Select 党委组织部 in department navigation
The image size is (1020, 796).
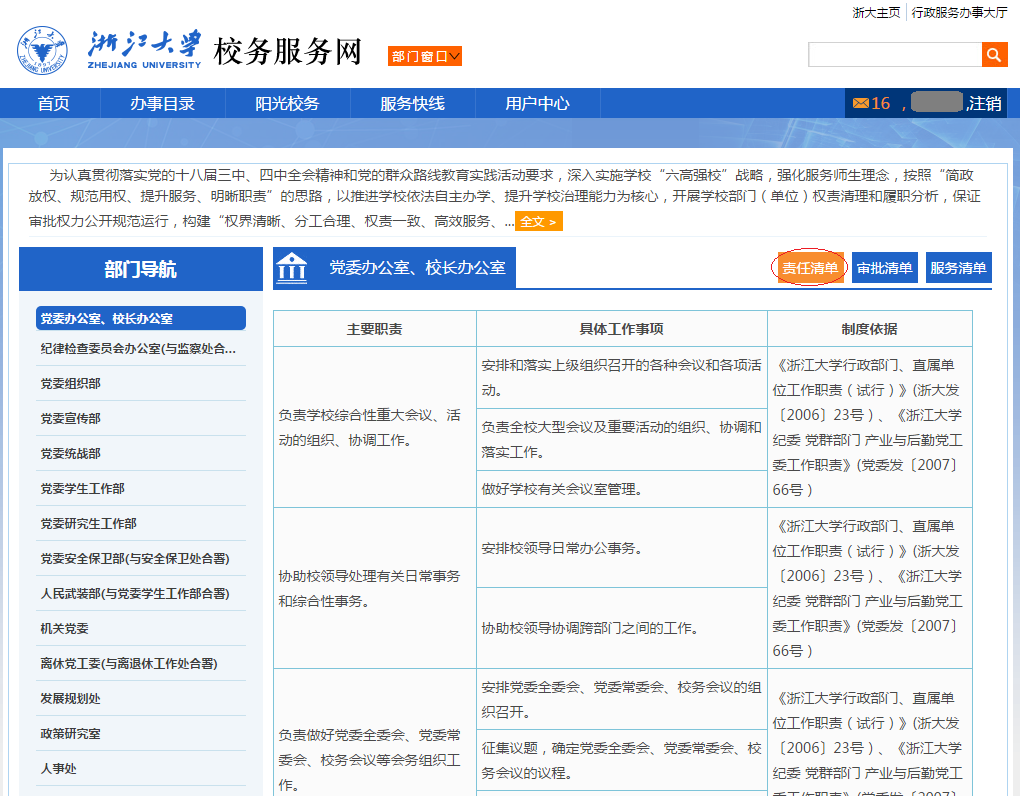click(71, 384)
